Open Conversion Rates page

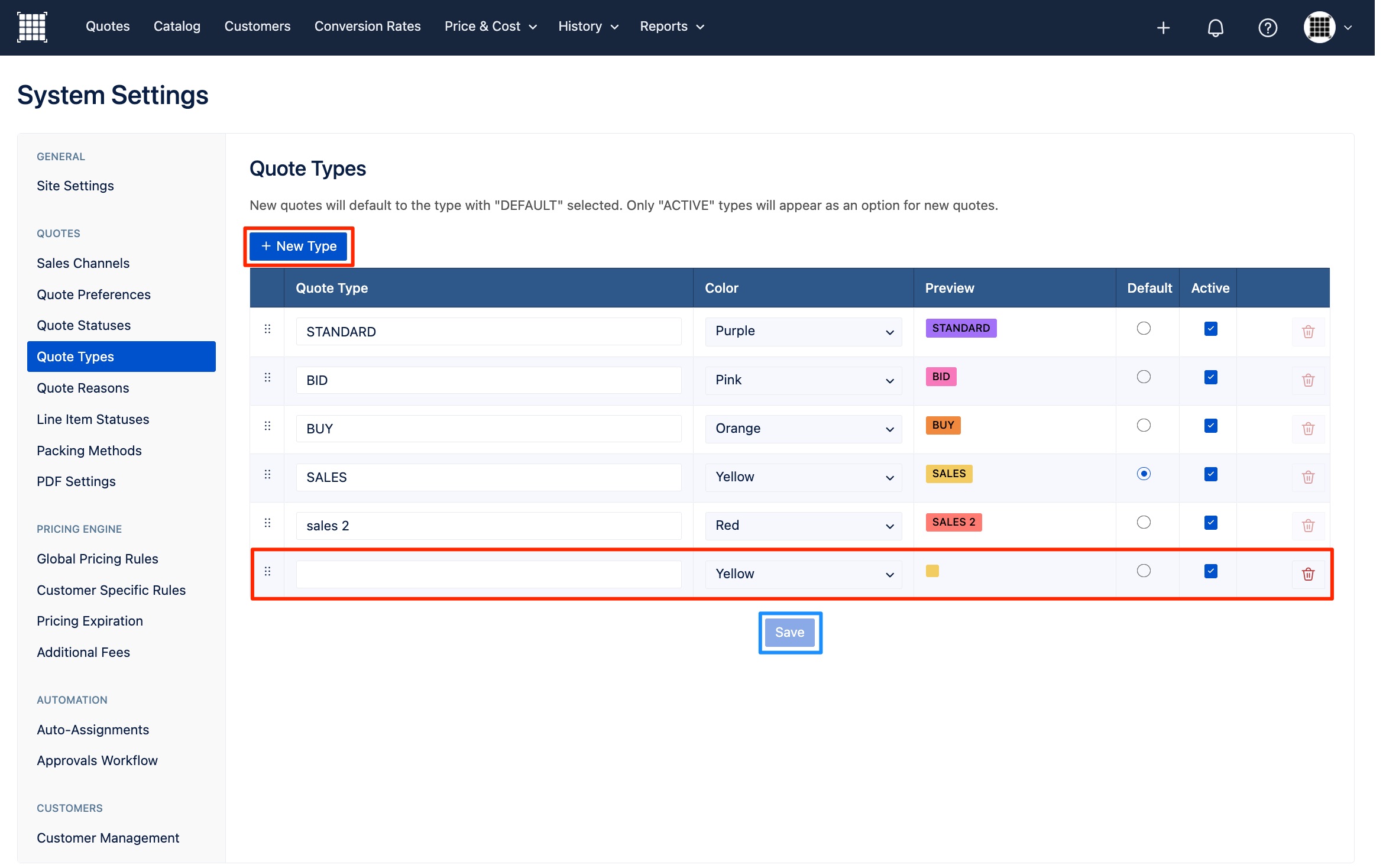[x=367, y=27]
